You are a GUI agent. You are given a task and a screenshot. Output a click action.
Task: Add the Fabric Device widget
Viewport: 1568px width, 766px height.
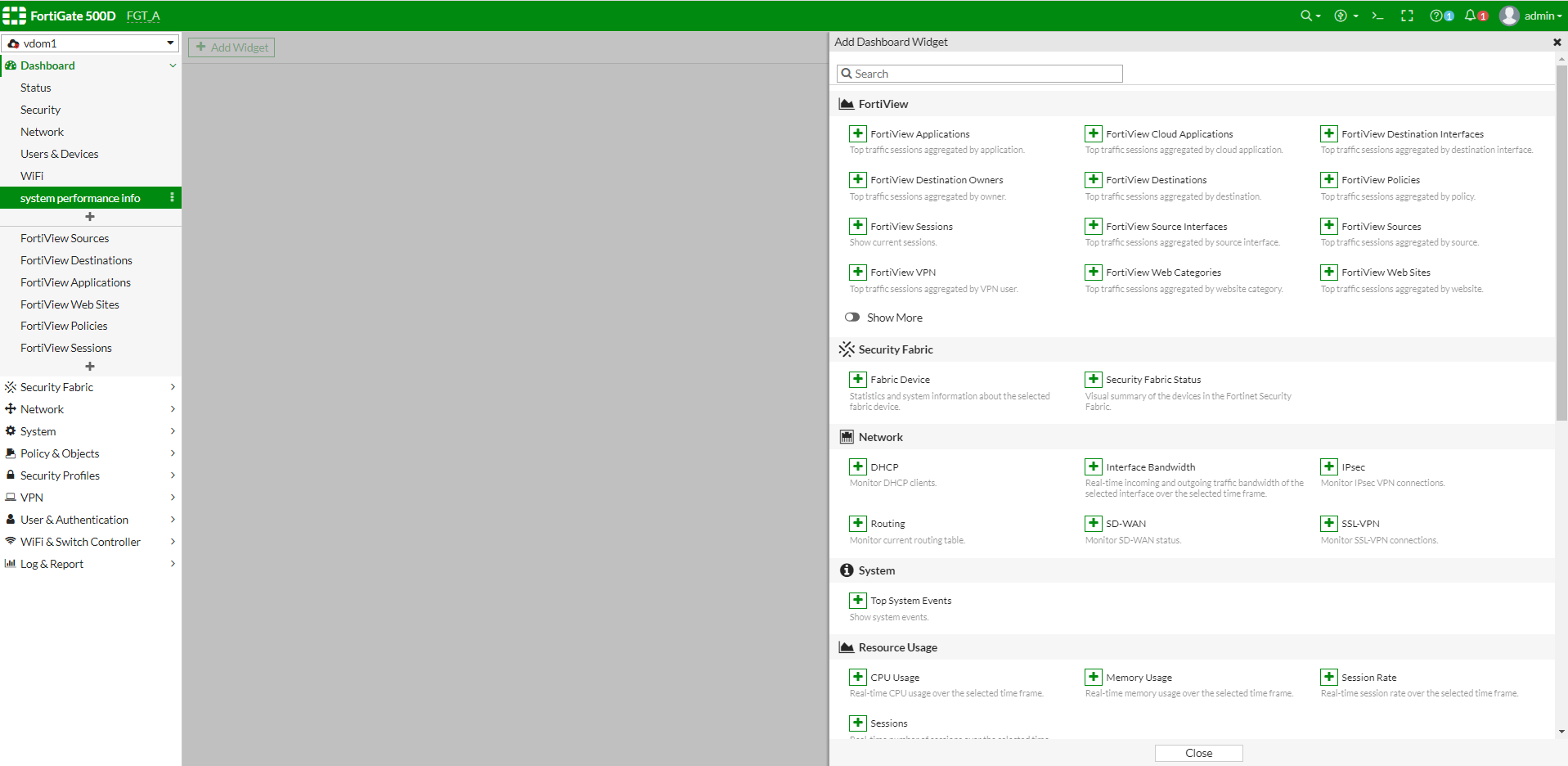[857, 379]
